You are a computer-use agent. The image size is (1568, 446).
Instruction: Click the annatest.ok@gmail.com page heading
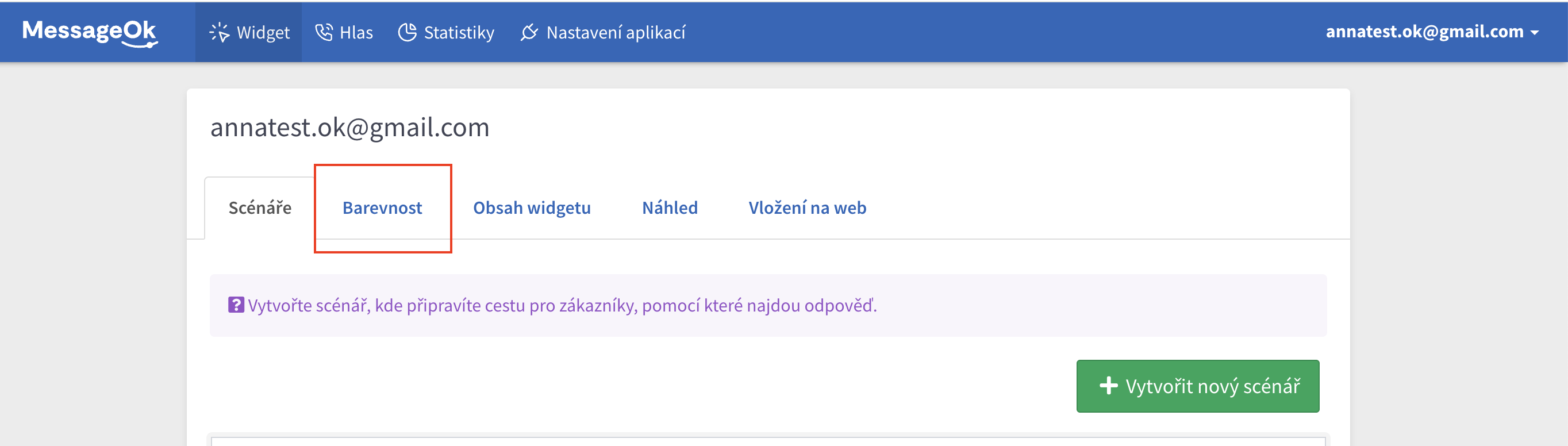coord(349,128)
